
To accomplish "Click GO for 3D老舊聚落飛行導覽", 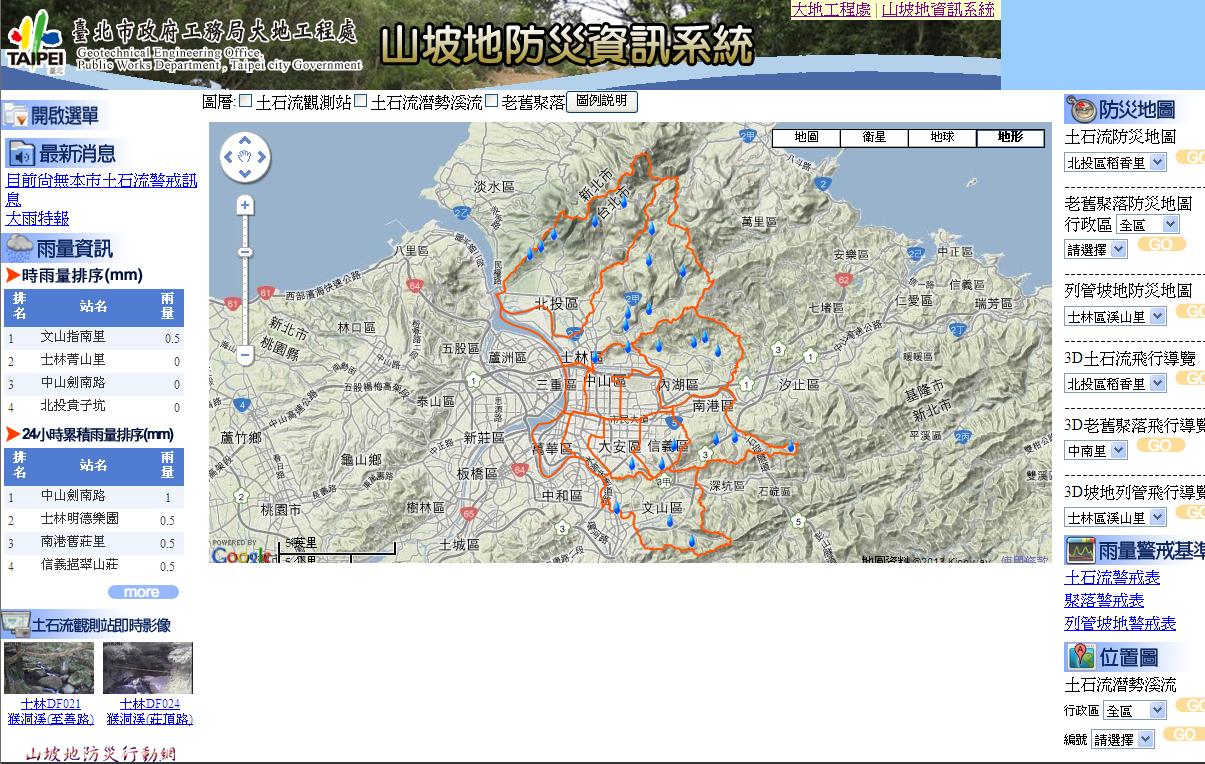I will tap(1161, 445).
